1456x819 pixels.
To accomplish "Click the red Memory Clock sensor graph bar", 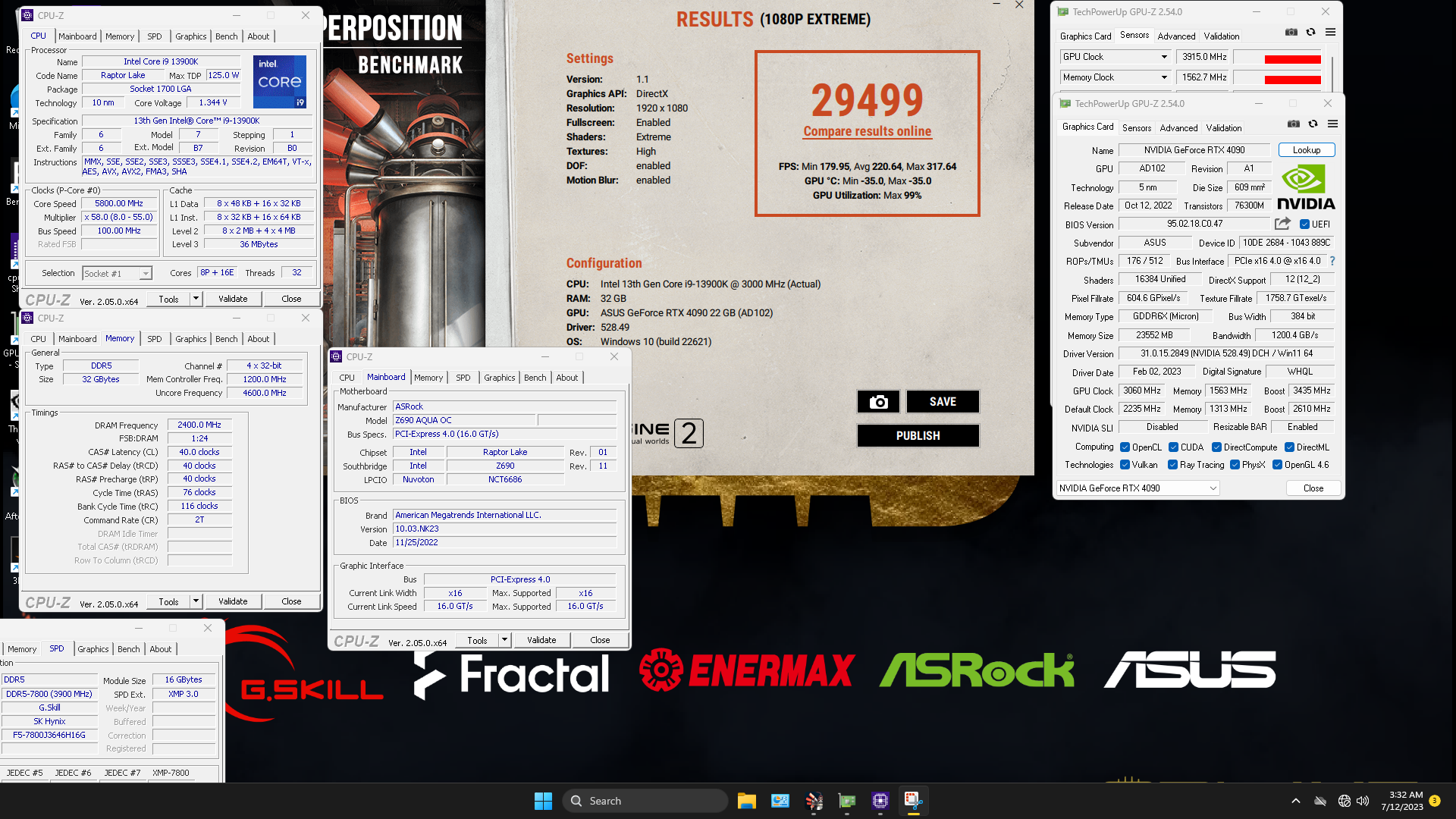I will pos(1292,79).
